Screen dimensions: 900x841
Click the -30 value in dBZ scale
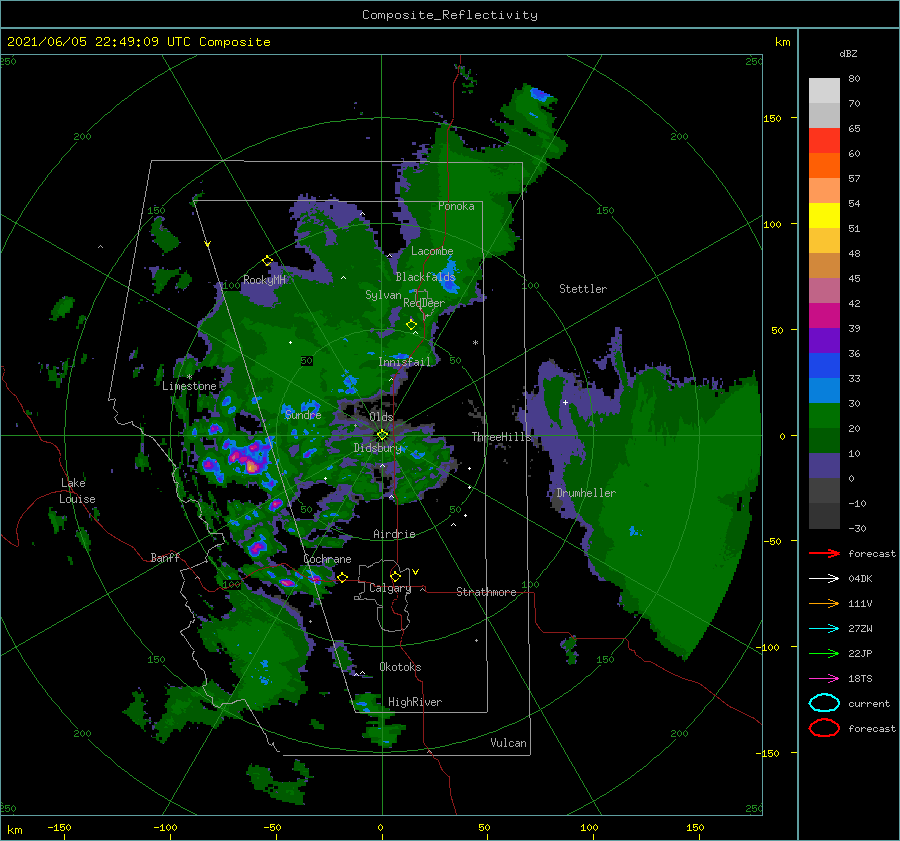click(857, 529)
